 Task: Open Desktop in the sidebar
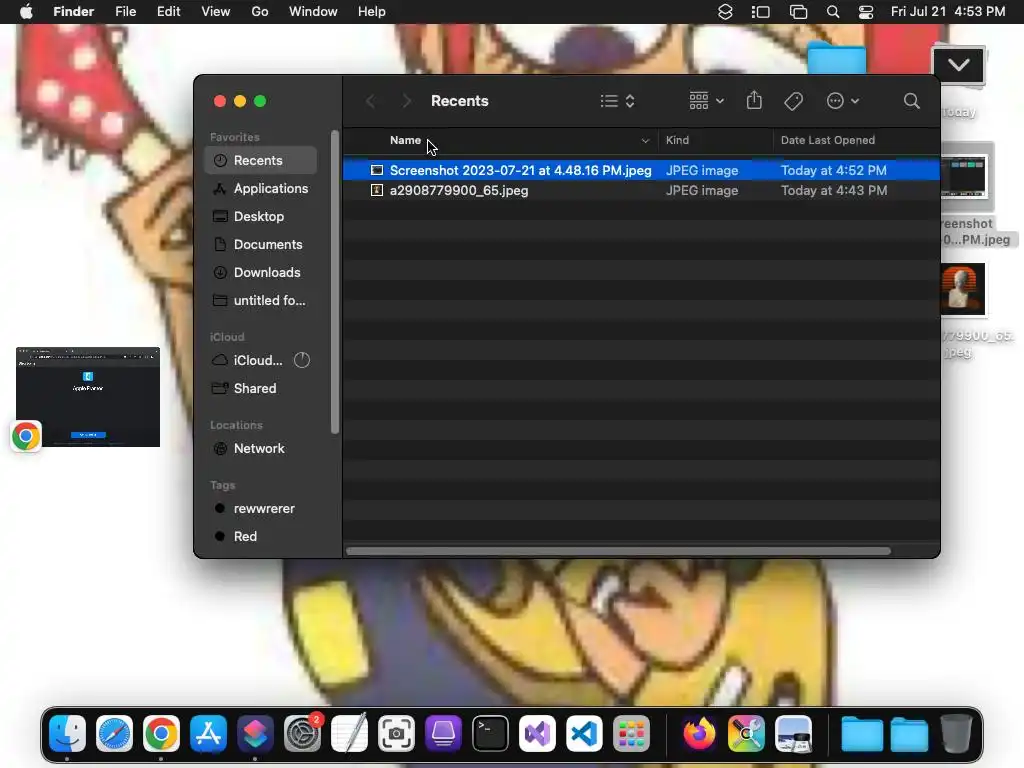point(261,217)
